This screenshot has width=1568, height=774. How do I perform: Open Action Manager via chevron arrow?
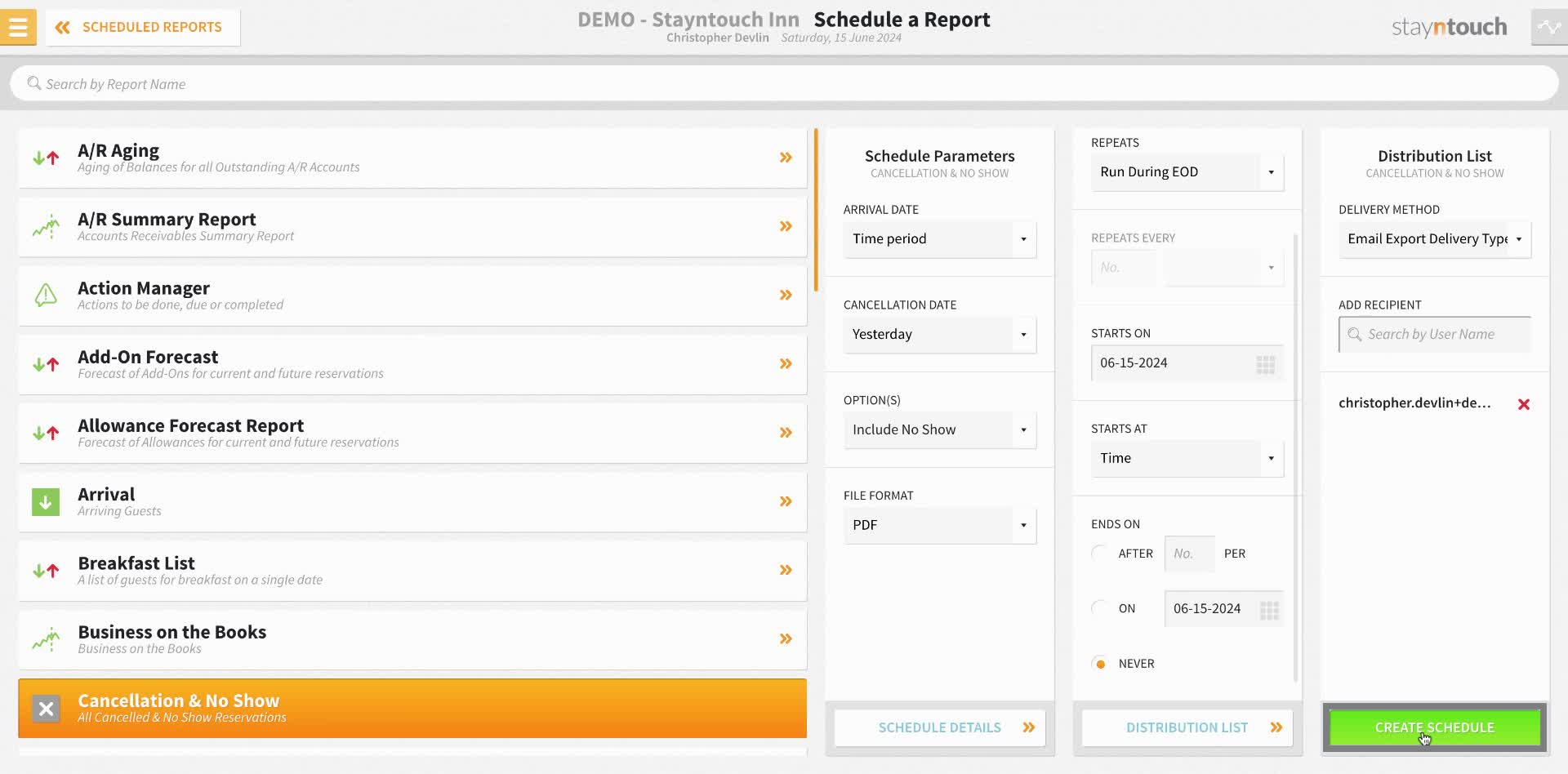tap(786, 295)
